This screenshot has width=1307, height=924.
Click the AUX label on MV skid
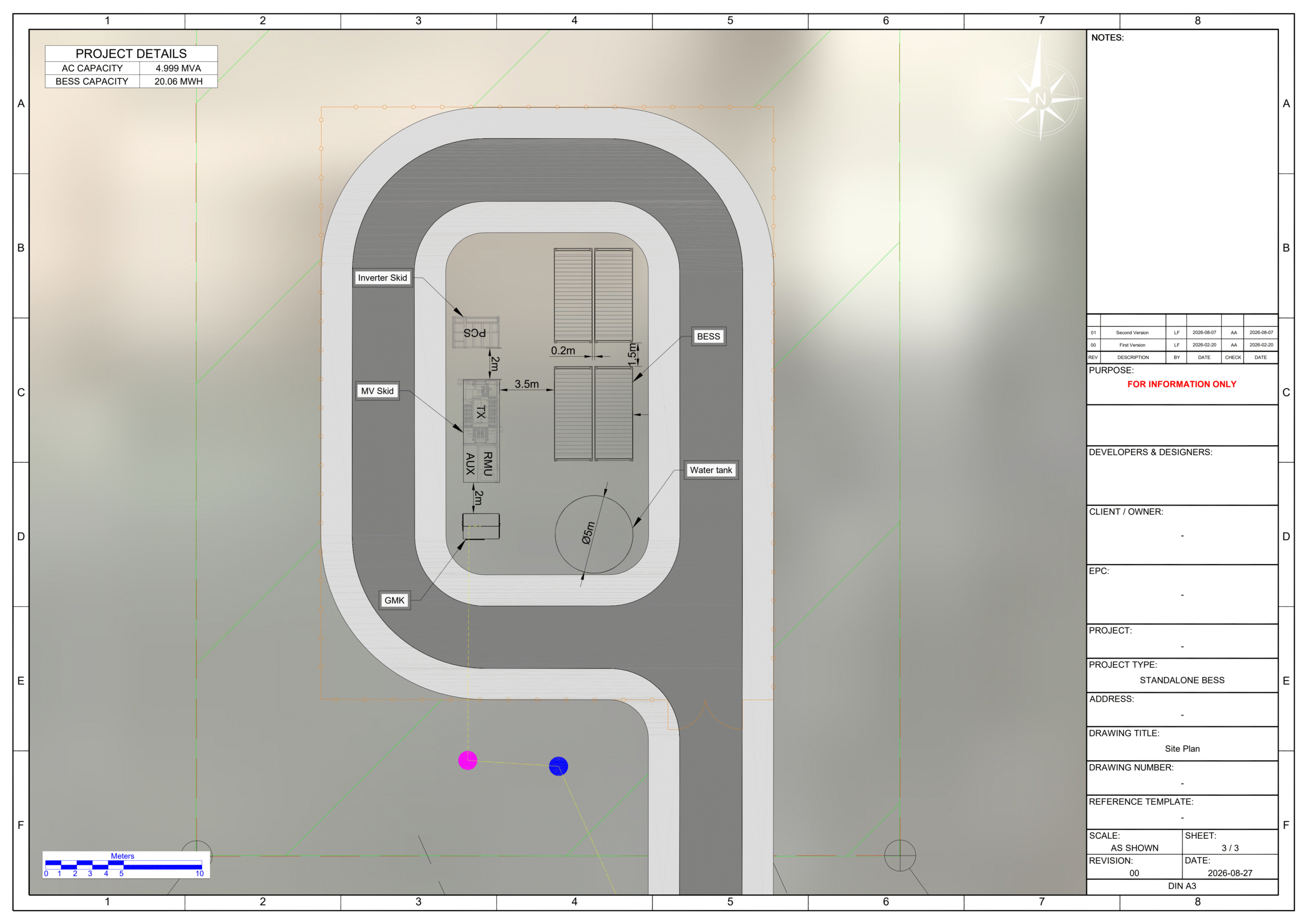pyautogui.click(x=470, y=464)
